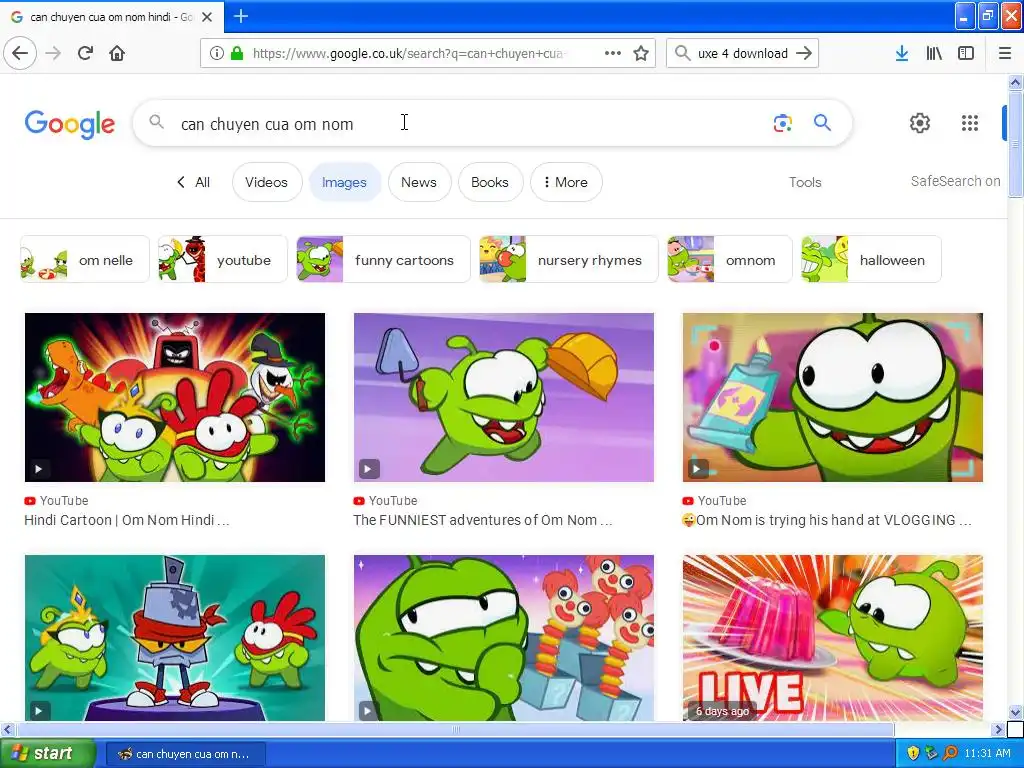Screen dimensions: 1024x768
Task: Switch to the Books tab
Action: coord(490,182)
